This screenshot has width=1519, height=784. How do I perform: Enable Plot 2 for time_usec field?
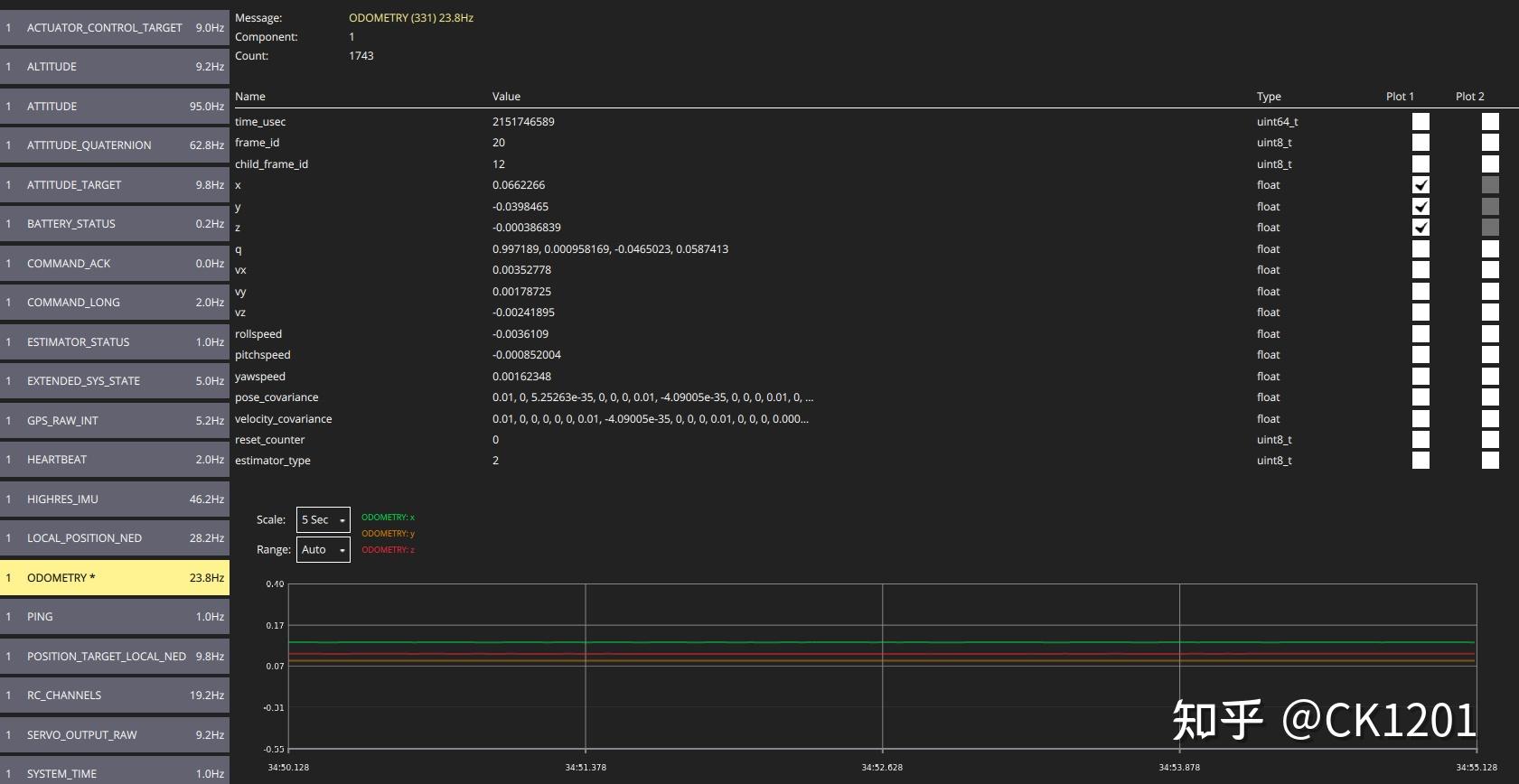tap(1490, 122)
